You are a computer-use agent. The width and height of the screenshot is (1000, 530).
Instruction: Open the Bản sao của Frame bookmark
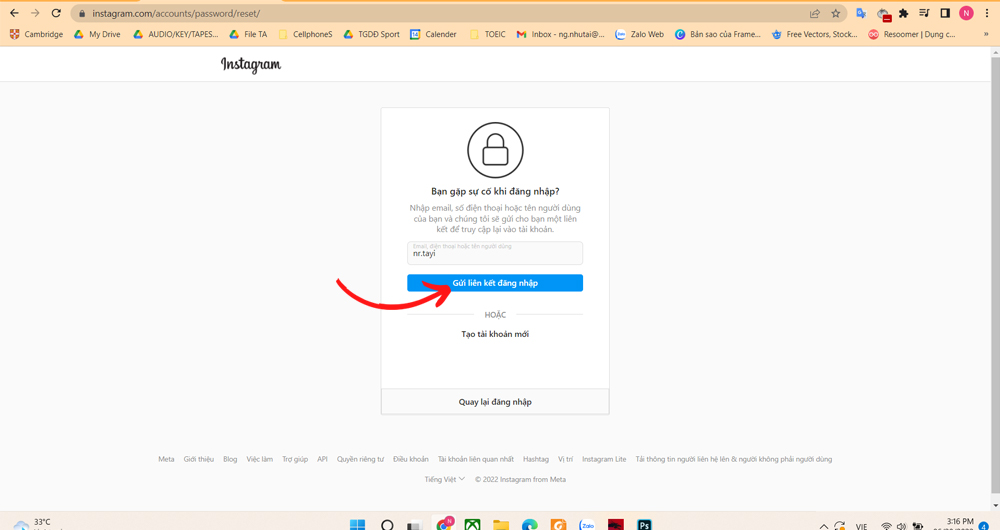point(717,34)
